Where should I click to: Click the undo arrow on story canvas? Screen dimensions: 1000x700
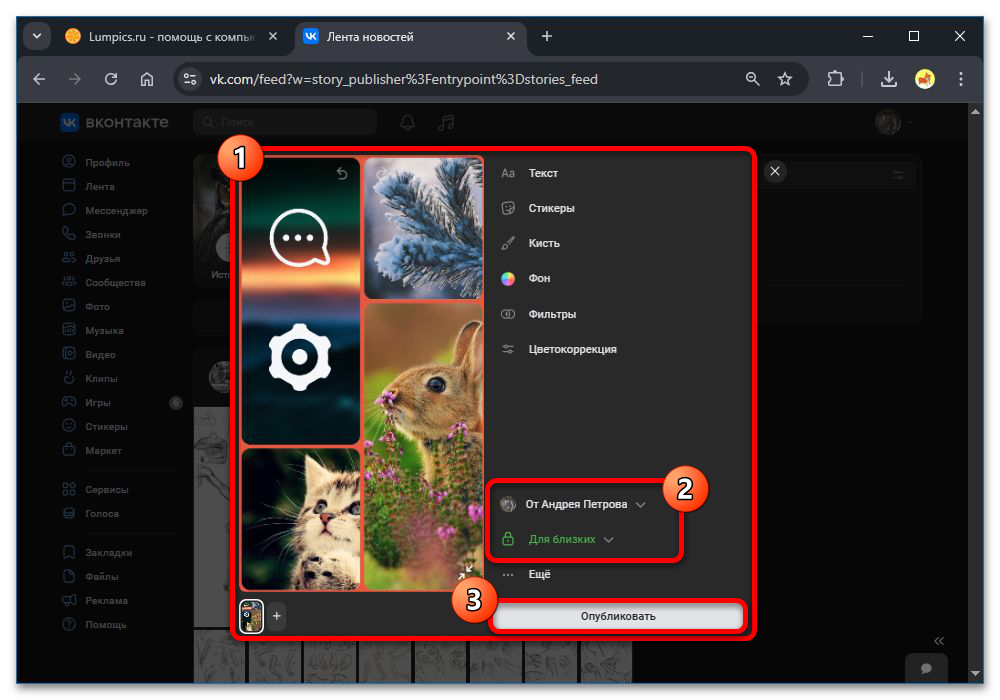342,174
